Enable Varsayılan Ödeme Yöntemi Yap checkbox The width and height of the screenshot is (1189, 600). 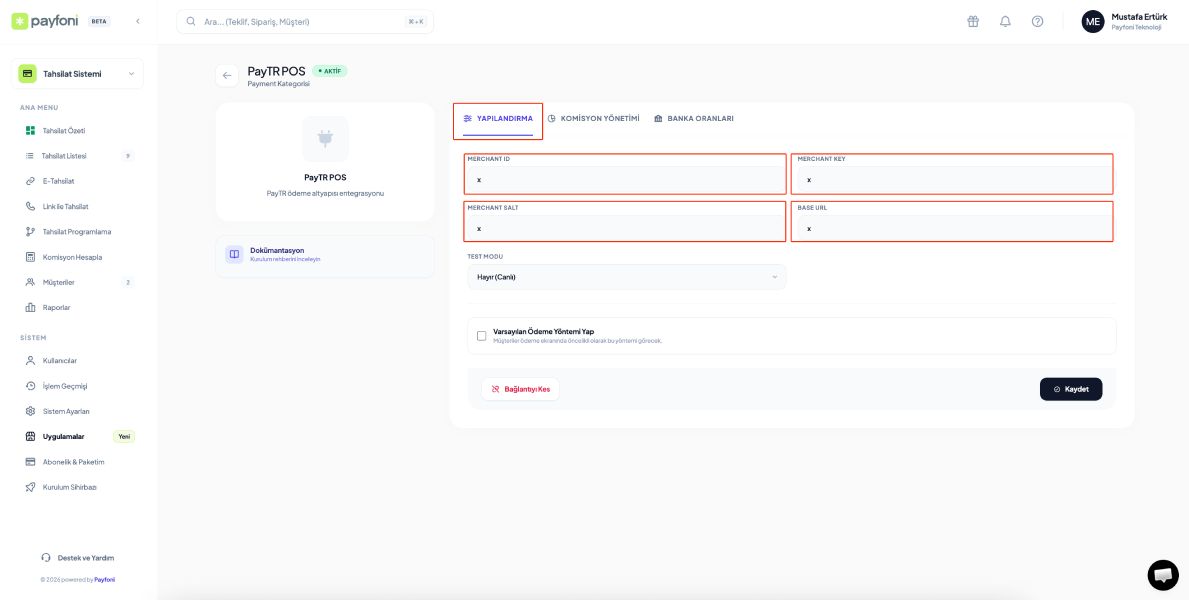[482, 336]
